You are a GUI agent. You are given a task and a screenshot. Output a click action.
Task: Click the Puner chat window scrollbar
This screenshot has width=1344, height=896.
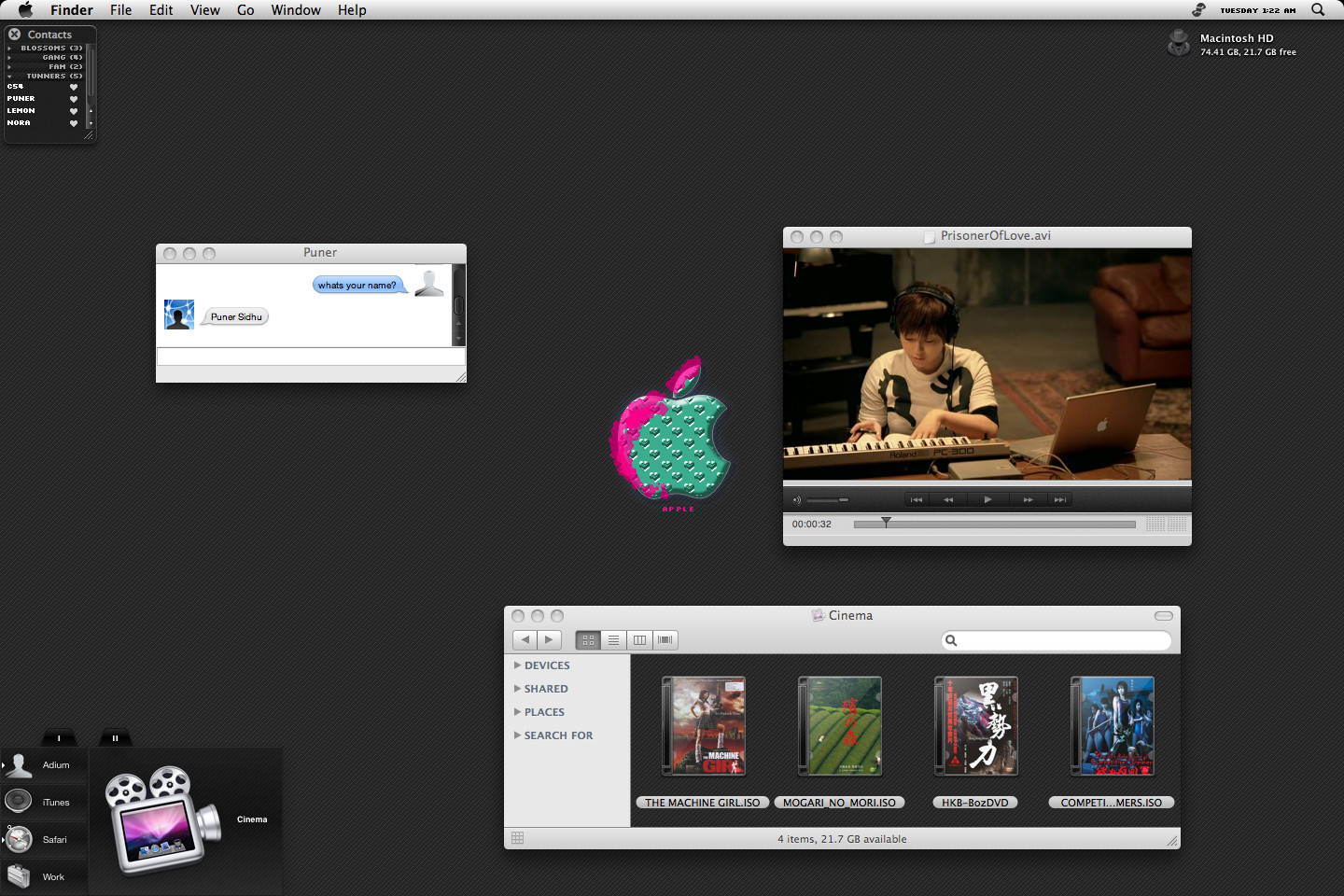458,305
